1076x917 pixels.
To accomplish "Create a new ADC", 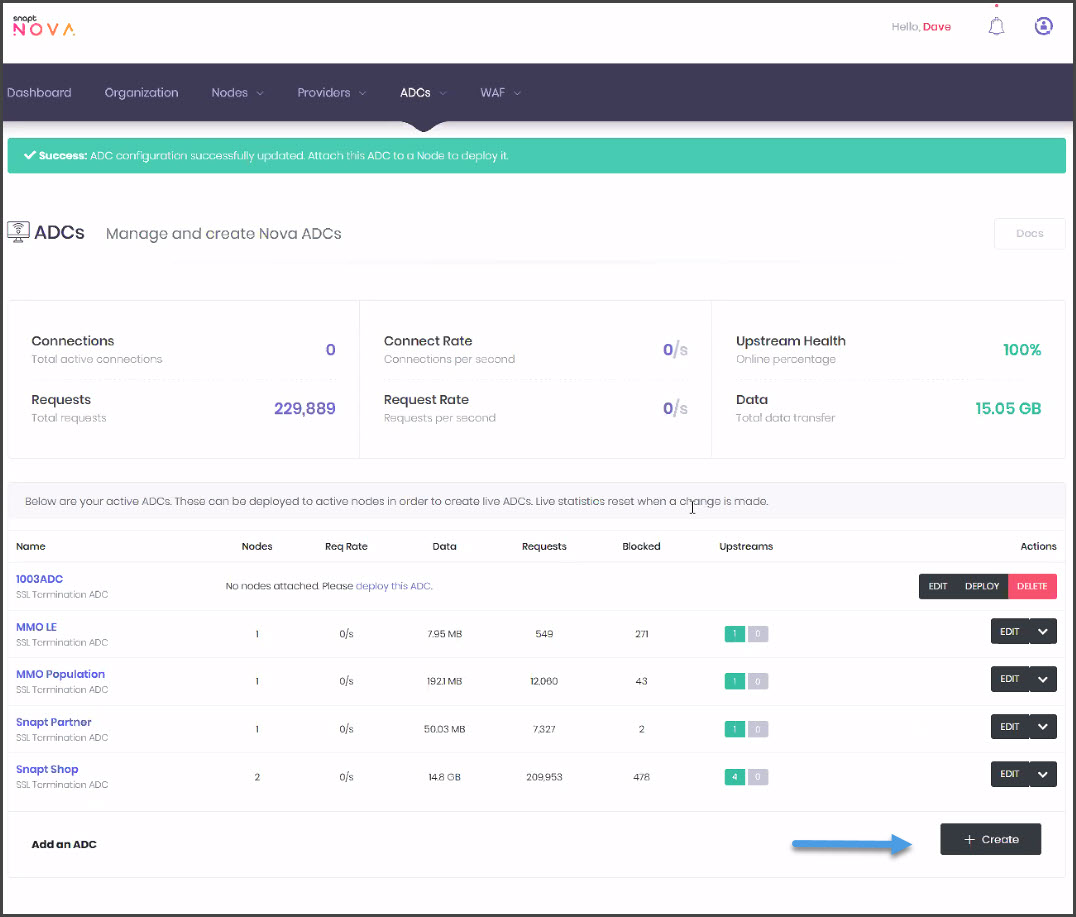I will click(x=990, y=839).
